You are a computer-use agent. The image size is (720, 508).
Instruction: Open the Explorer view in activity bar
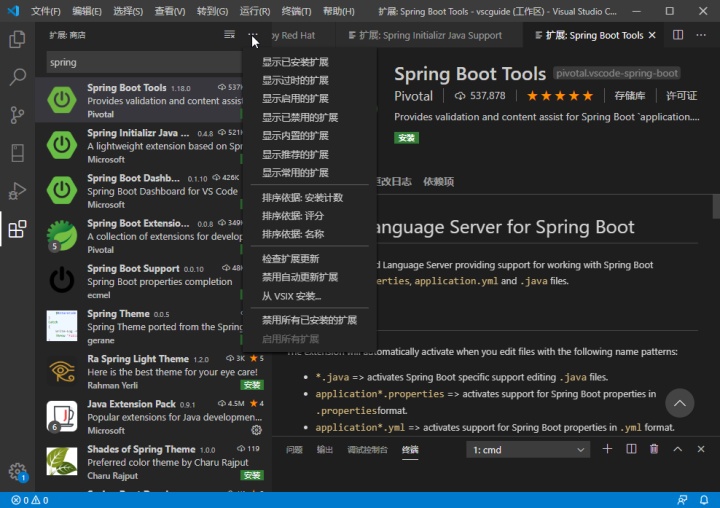click(17, 40)
